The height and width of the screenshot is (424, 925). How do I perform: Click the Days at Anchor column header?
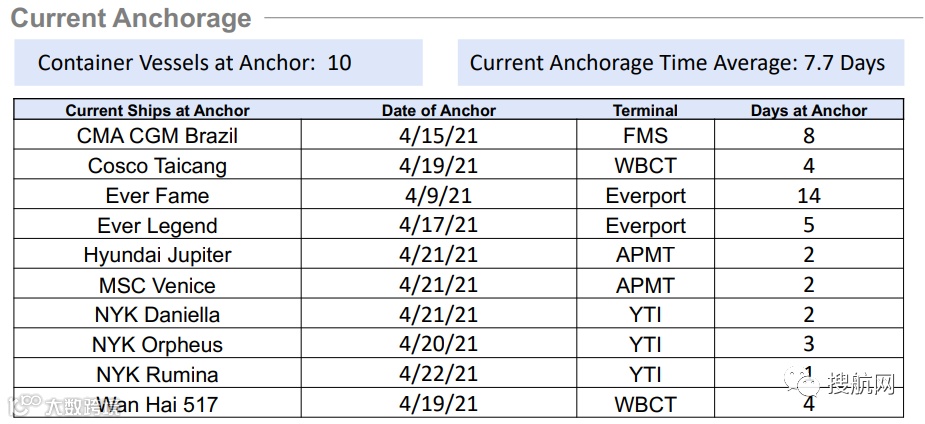809,110
